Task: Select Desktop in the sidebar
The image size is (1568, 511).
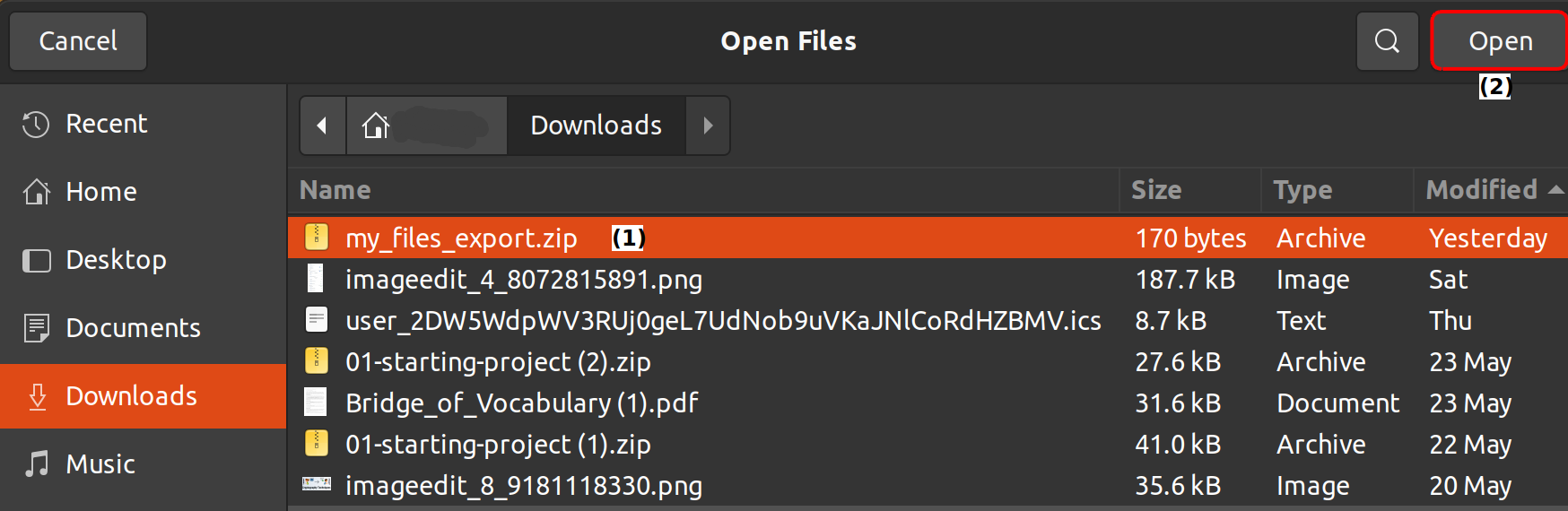Action: click(x=116, y=260)
